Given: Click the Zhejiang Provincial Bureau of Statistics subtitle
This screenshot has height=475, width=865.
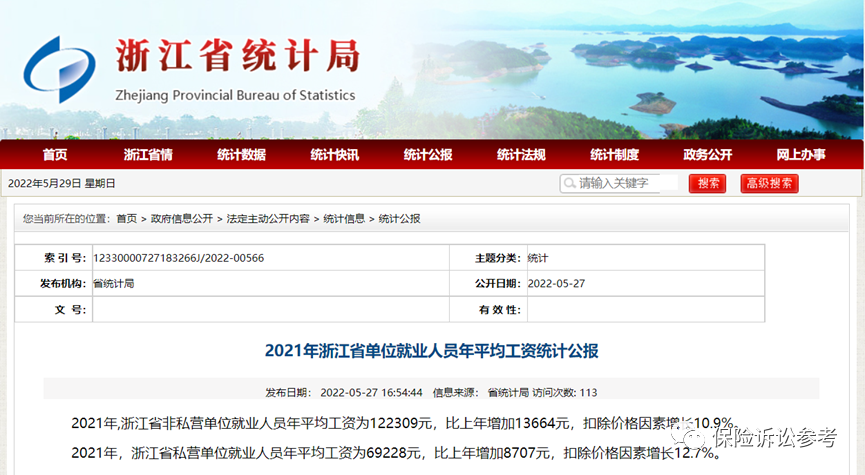Looking at the screenshot, I should pos(235,95).
